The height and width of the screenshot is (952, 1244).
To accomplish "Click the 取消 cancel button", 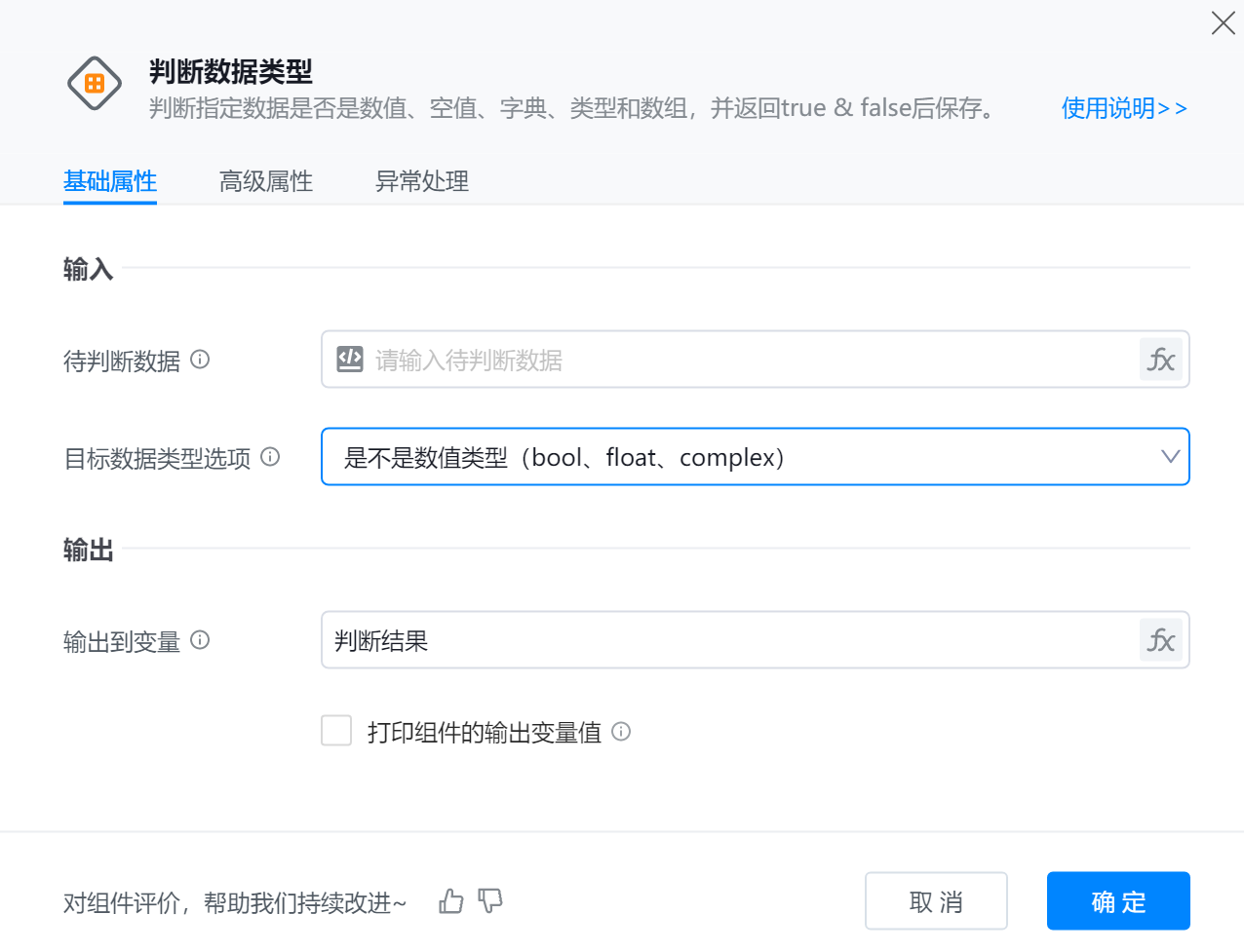I will [936, 901].
